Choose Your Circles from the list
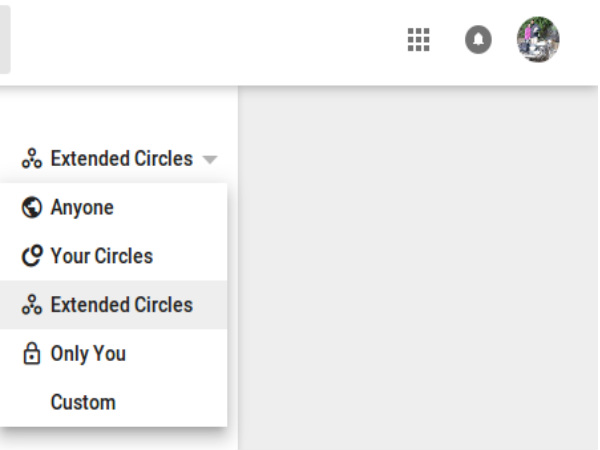The image size is (600, 450). coord(101,256)
